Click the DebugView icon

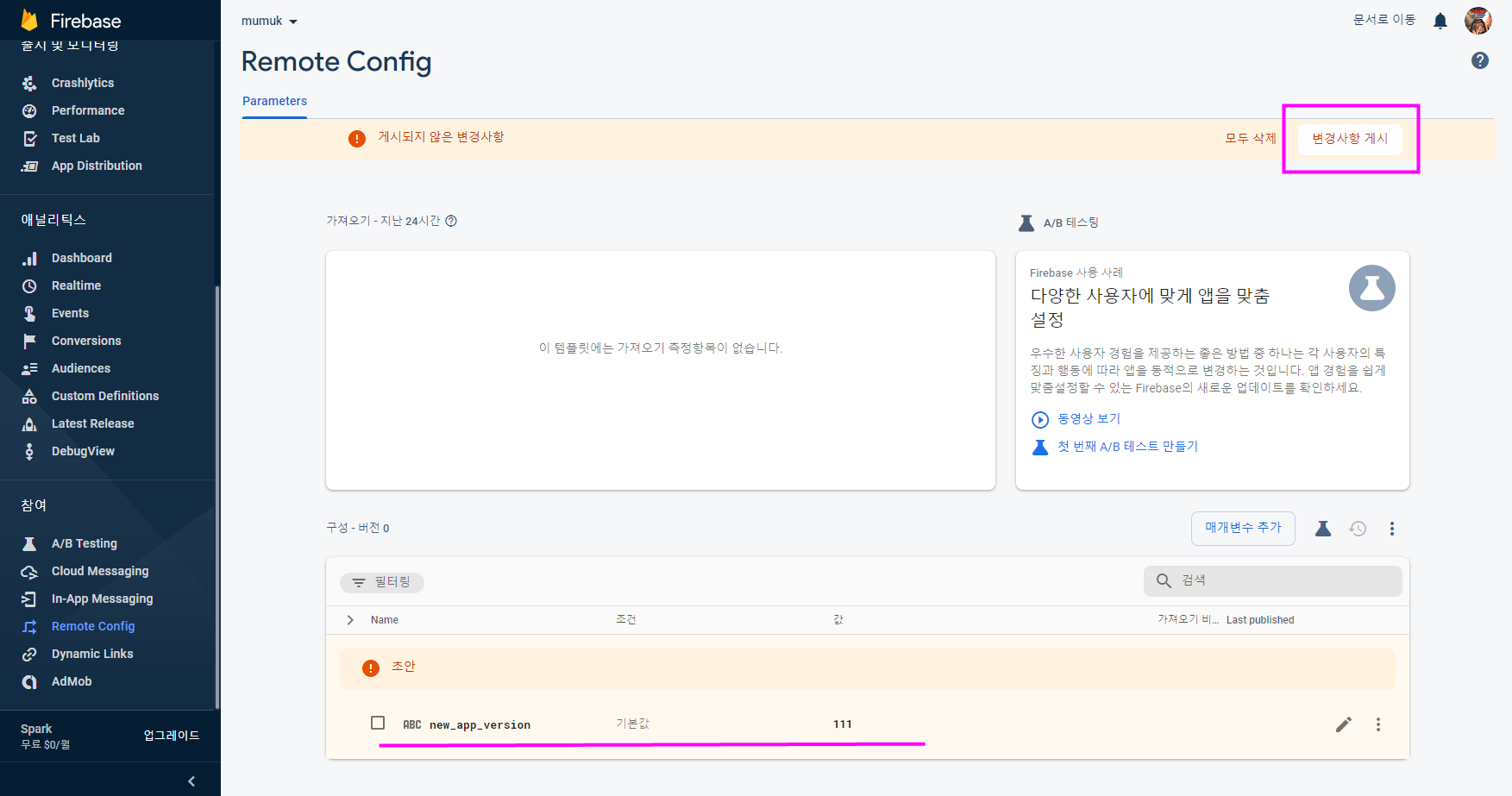pos(29,451)
